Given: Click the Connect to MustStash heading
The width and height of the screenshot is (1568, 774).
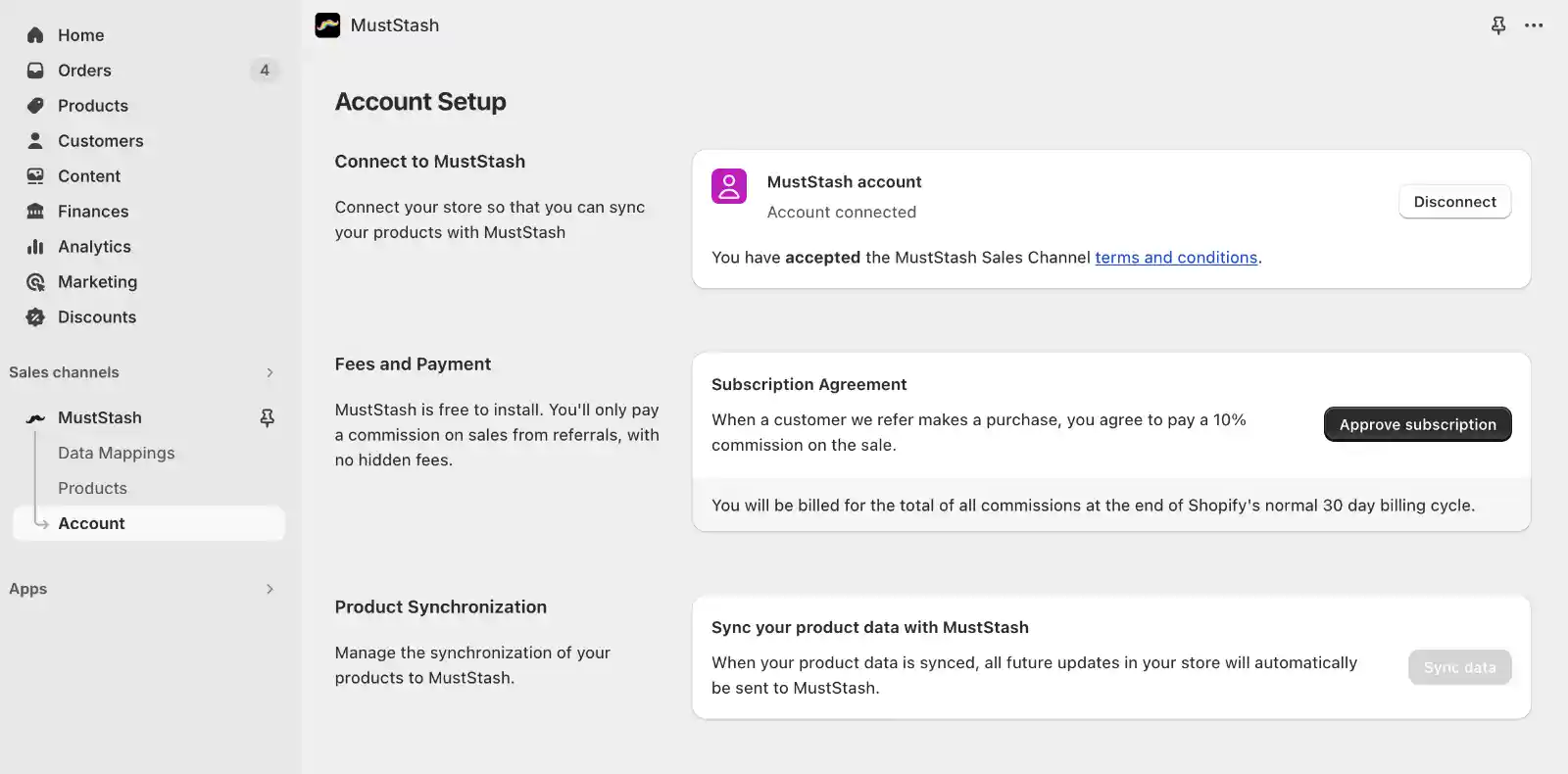Looking at the screenshot, I should [430, 162].
